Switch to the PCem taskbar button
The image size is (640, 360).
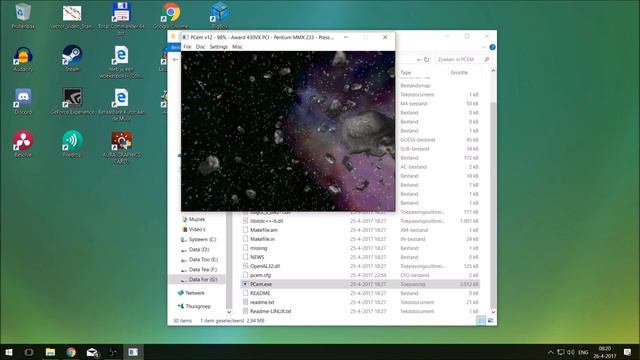pos(133,352)
